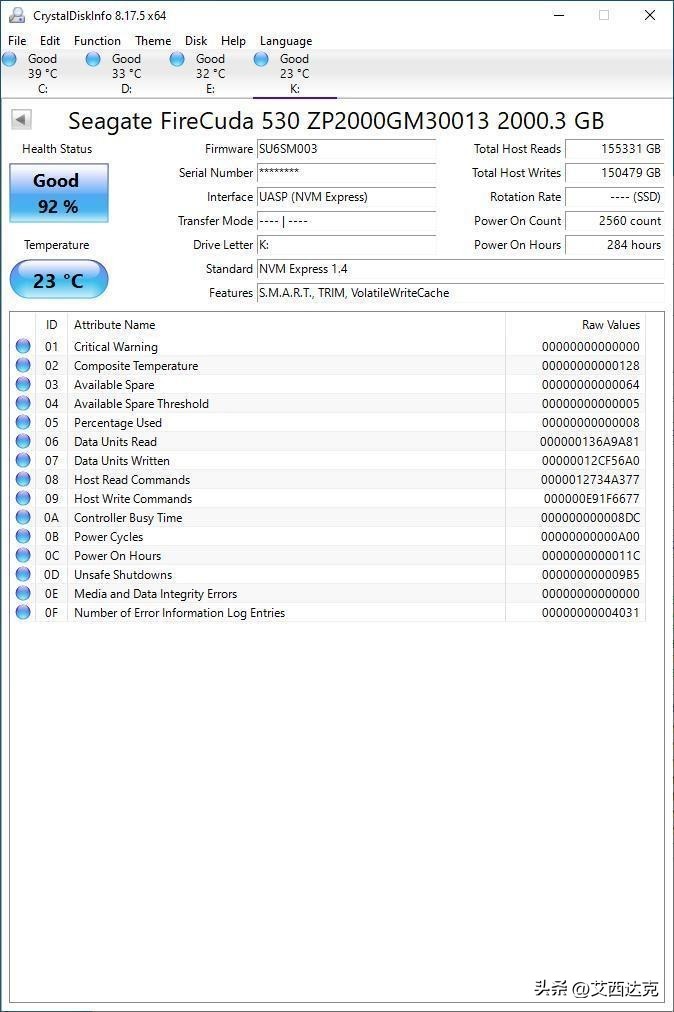Open the Function menu
Viewport: 674px width, 1012px height.
pos(97,40)
